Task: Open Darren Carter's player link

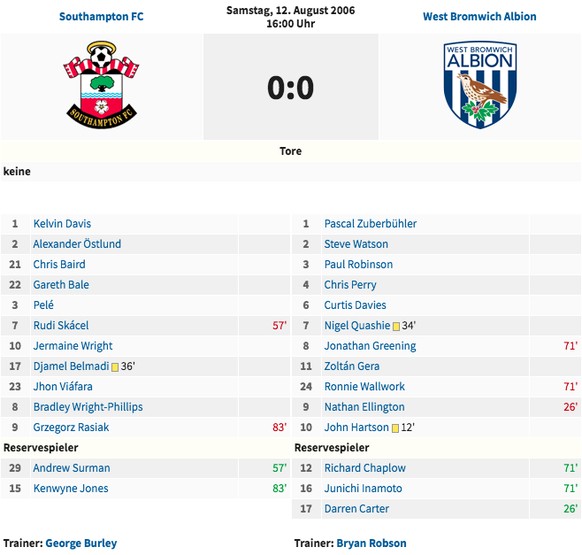Action: tap(356, 509)
